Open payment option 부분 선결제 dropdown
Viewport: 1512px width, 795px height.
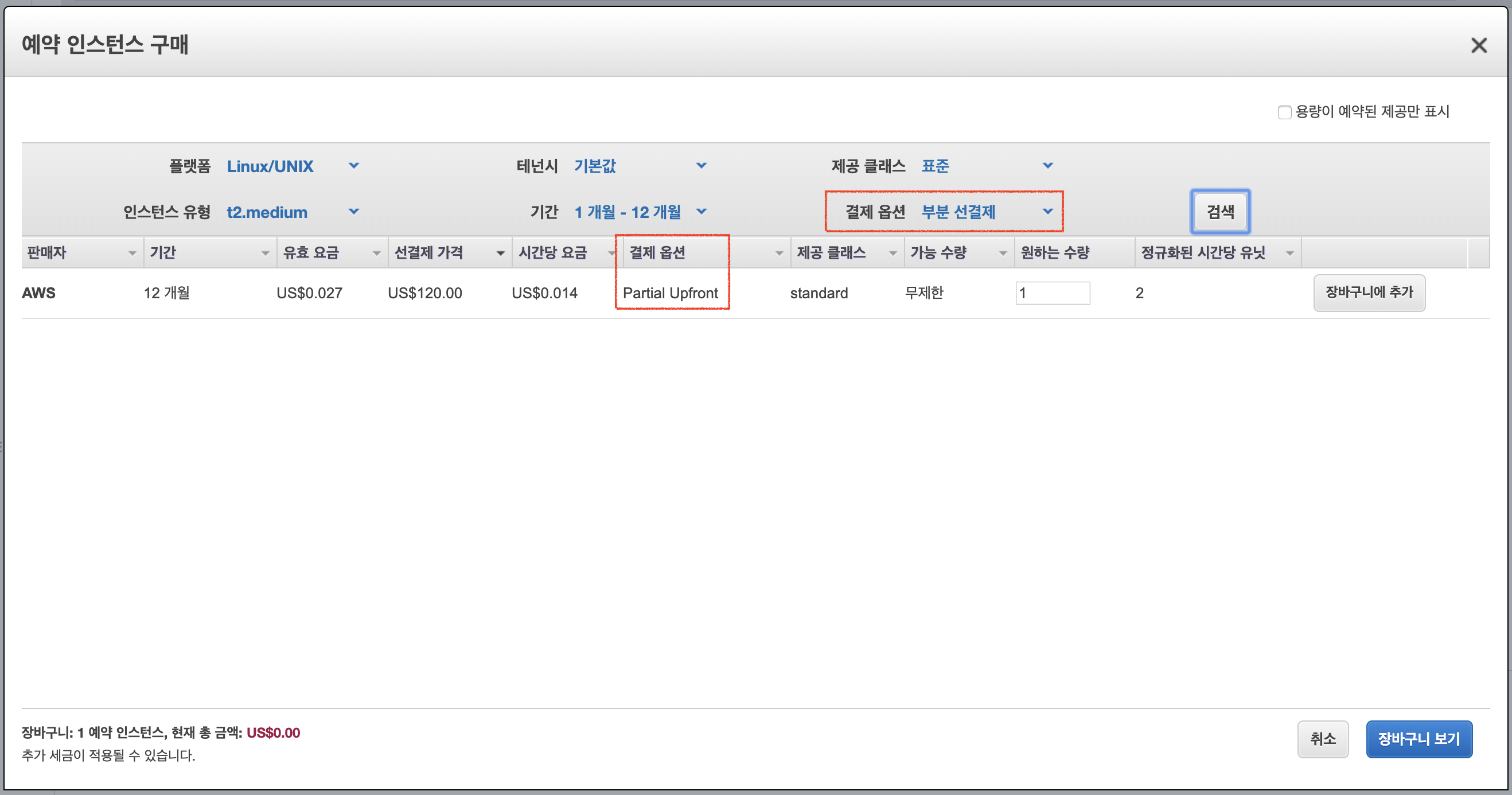click(x=987, y=212)
